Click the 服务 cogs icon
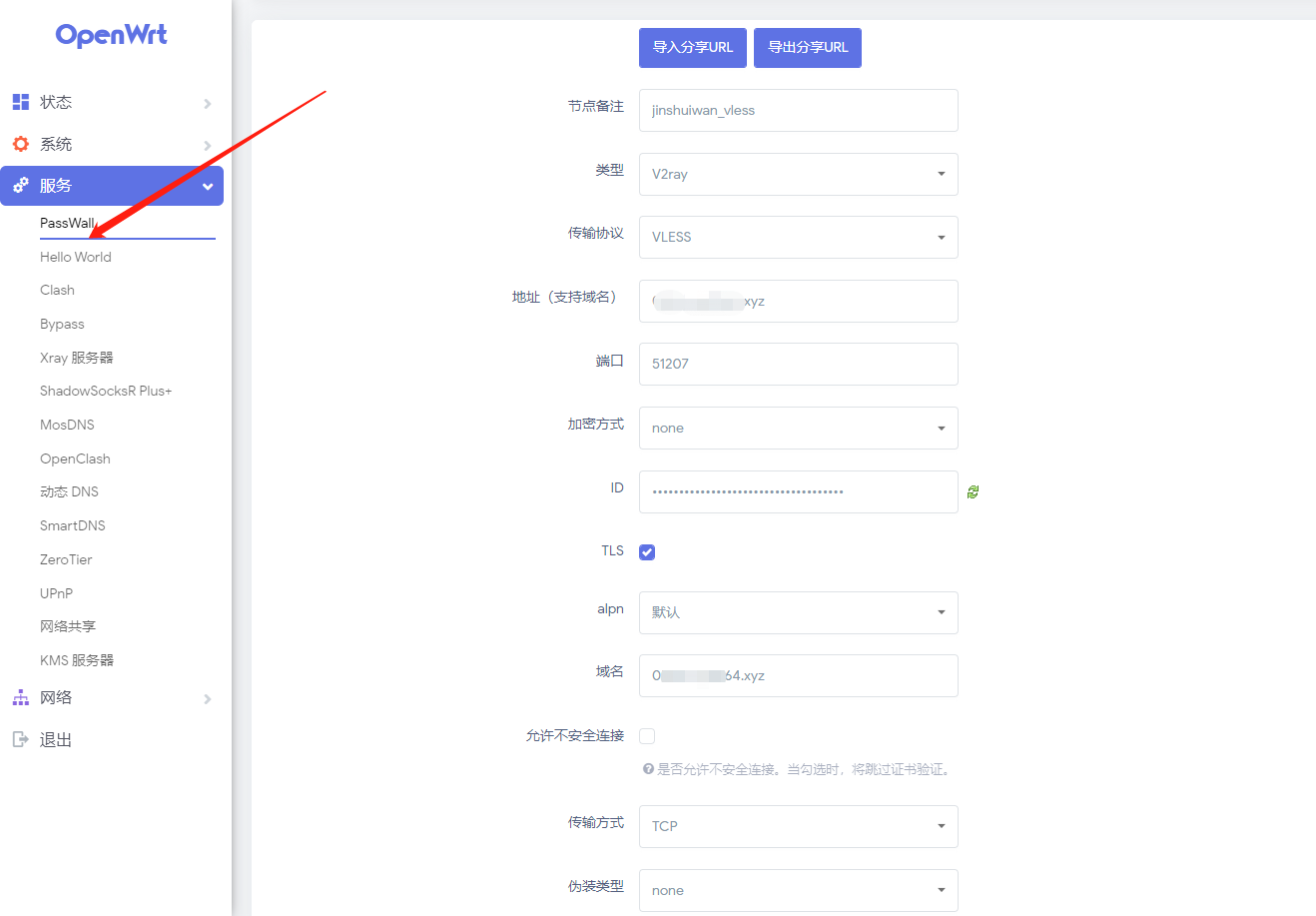1316x916 pixels. 20,186
